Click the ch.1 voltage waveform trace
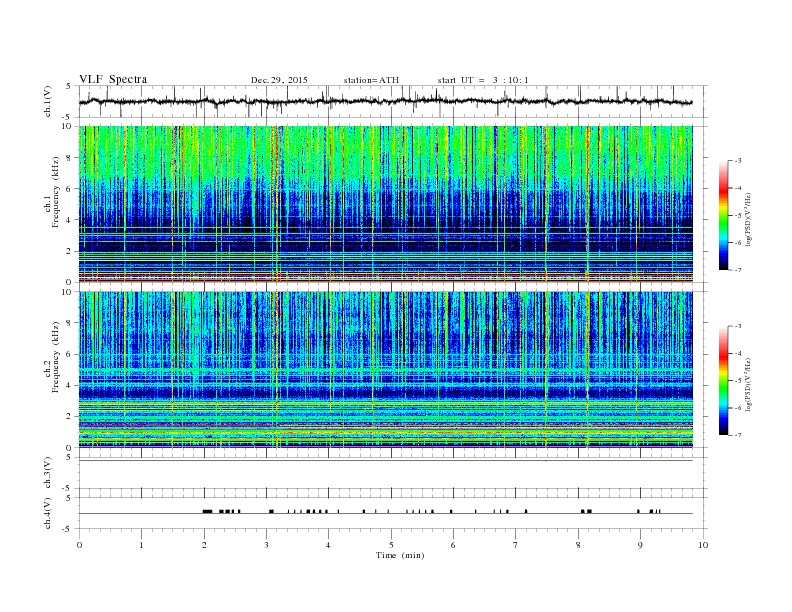 tap(385, 101)
